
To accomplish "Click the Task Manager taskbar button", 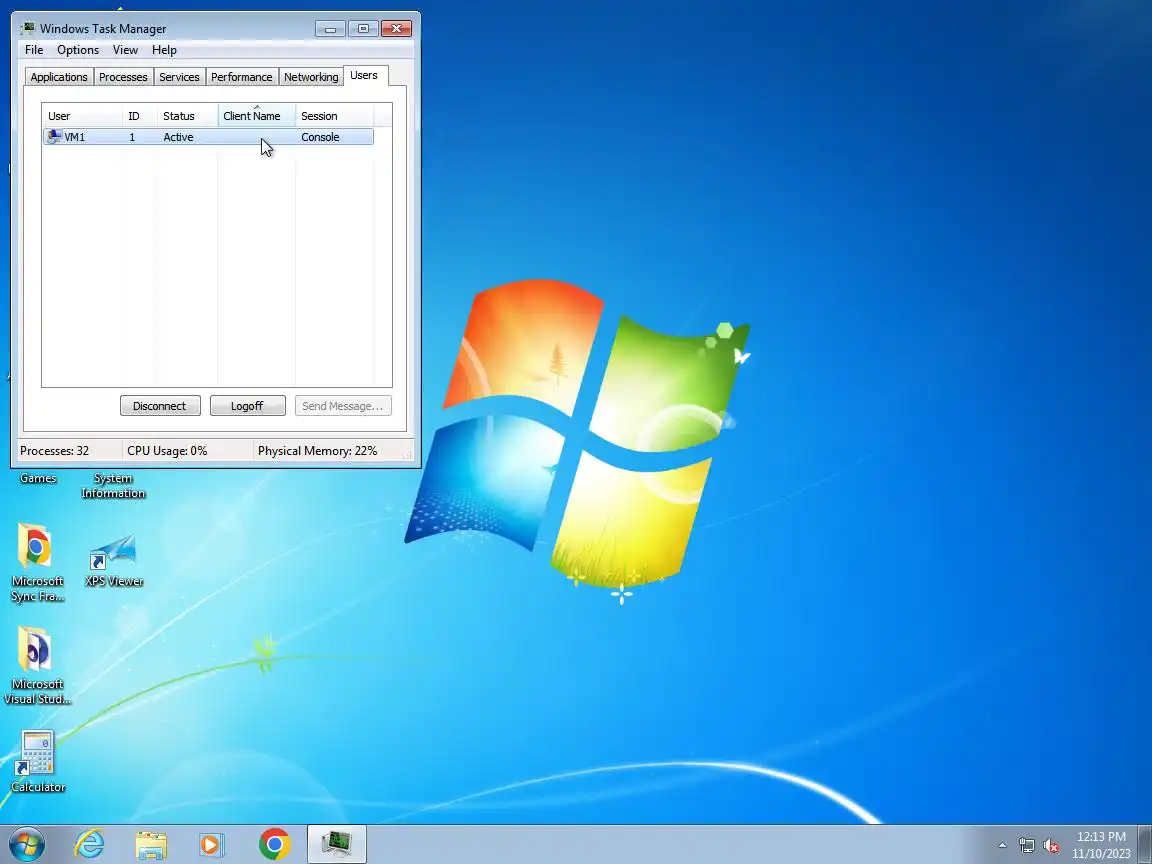I will click(x=336, y=844).
